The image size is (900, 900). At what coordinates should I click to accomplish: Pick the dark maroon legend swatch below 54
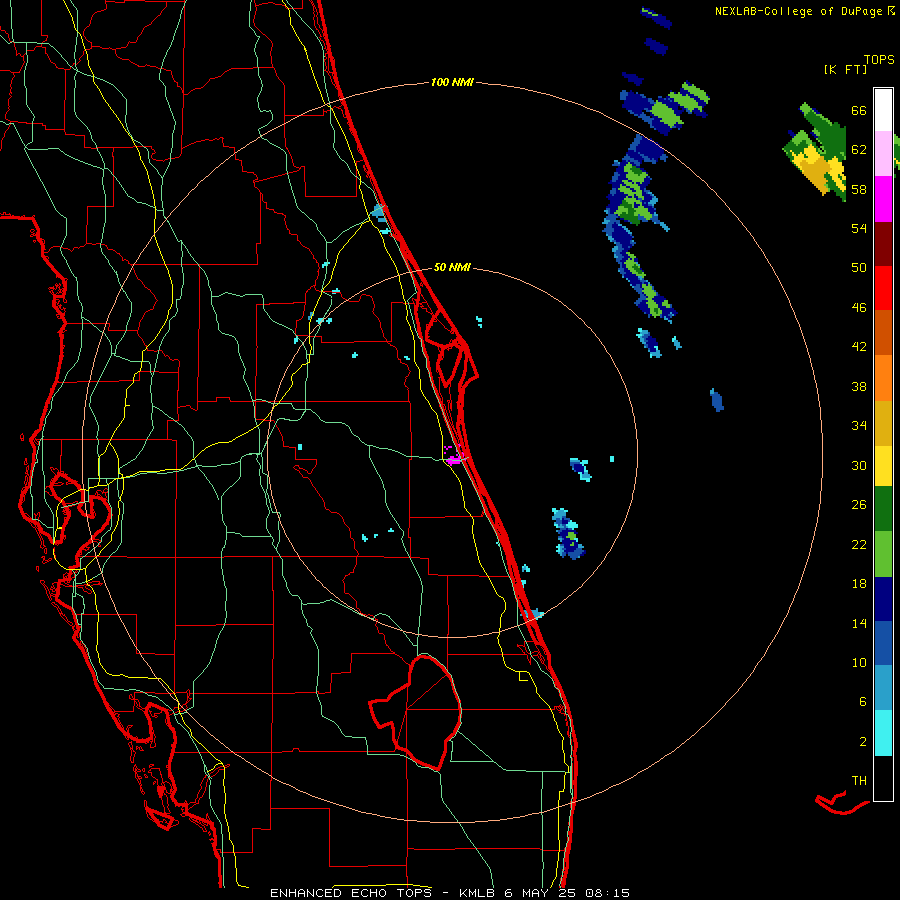tap(883, 243)
